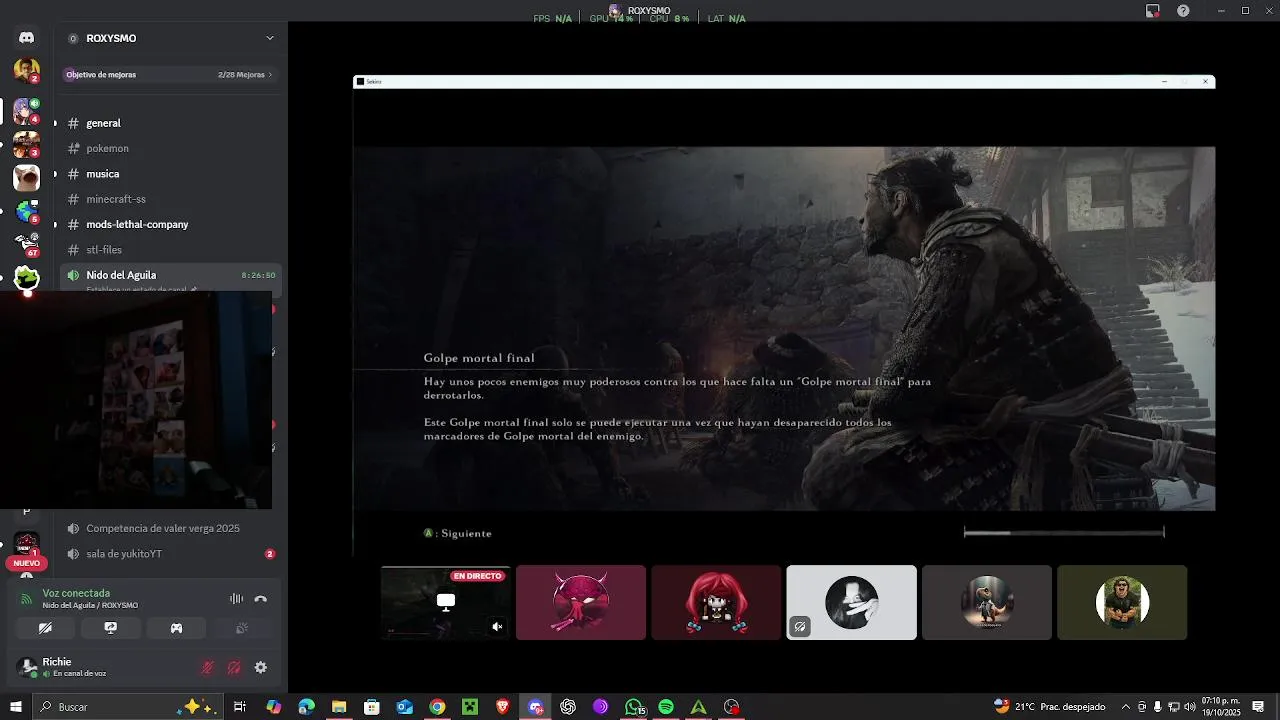This screenshot has height=720, width=1280.
Task: Select the dinosaur avatar participant tile
Action: coord(987,602)
